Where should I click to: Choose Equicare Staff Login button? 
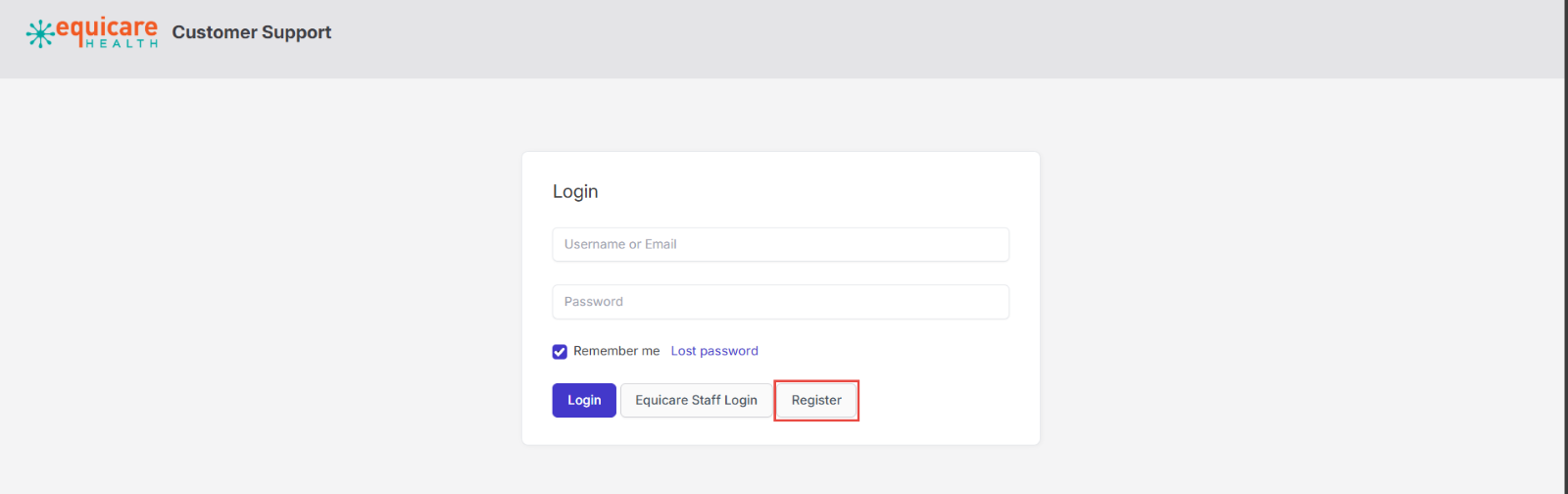(x=696, y=400)
